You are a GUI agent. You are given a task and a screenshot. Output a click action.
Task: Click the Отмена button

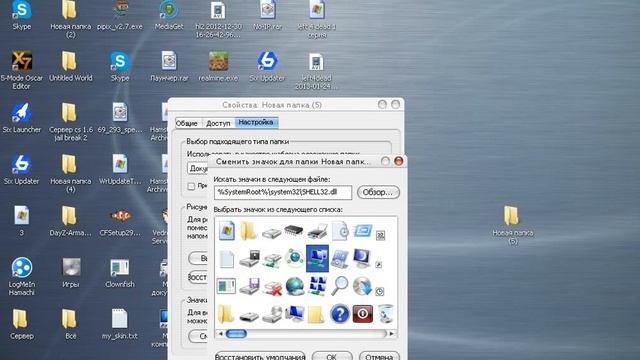(x=379, y=356)
